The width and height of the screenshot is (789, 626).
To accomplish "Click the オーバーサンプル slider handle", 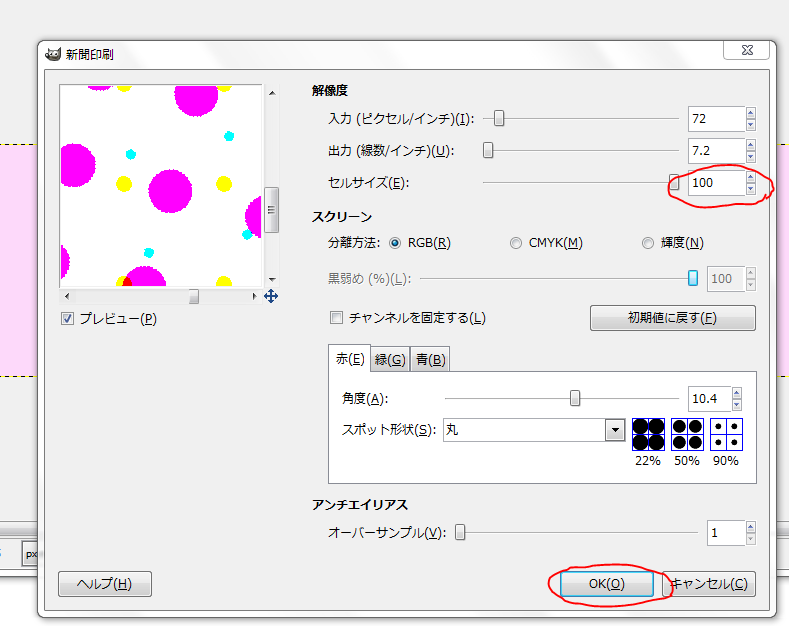I will (x=460, y=532).
